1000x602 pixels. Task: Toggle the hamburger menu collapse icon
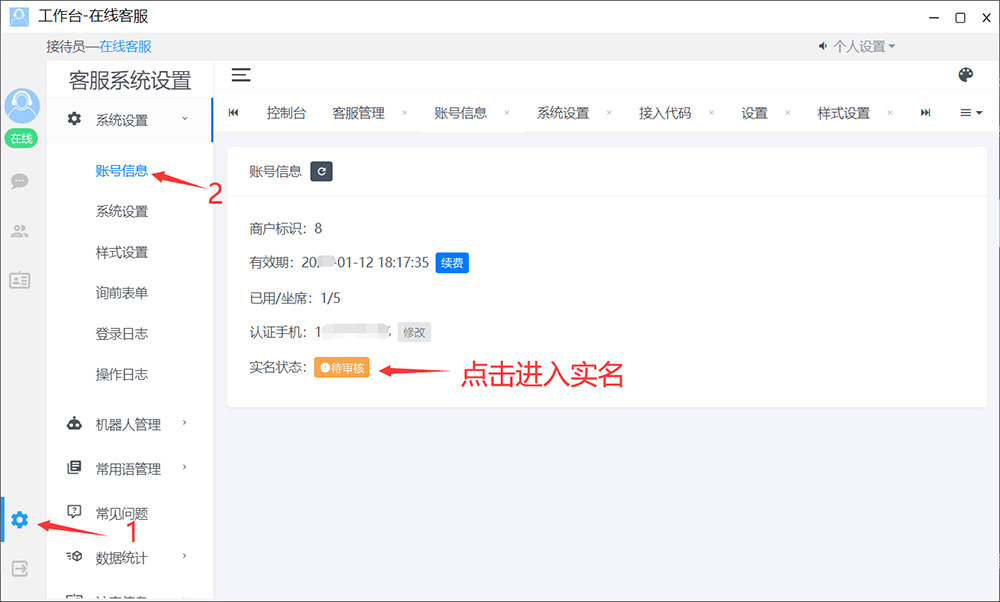pyautogui.click(x=241, y=75)
